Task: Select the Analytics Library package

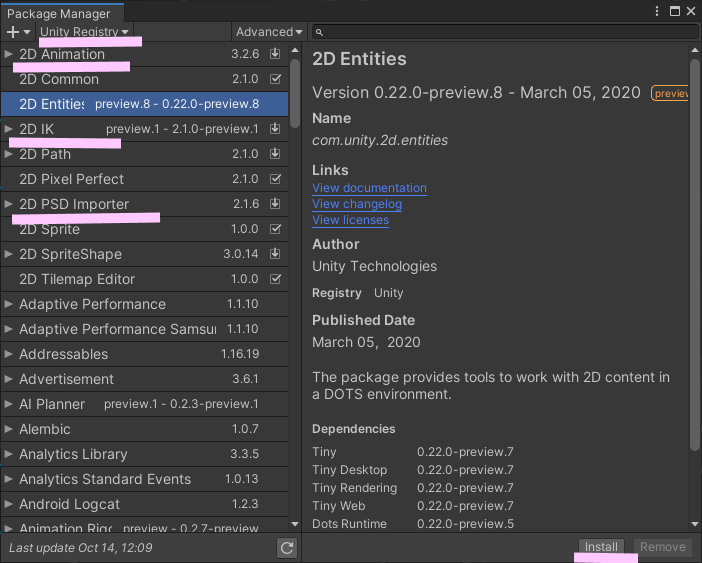Action: pyautogui.click(x=145, y=454)
